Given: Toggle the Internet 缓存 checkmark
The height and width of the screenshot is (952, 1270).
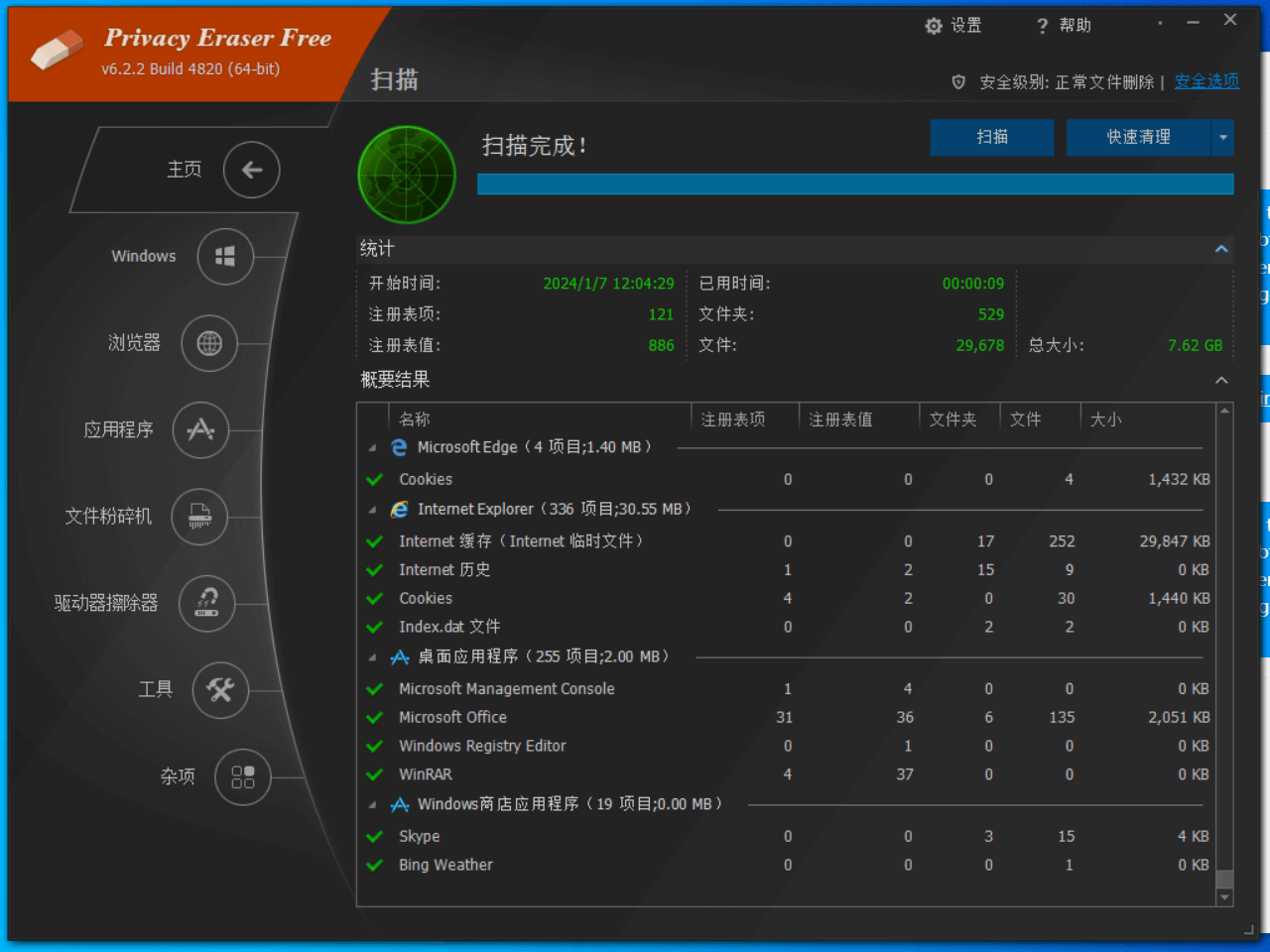Looking at the screenshot, I should click(x=375, y=541).
